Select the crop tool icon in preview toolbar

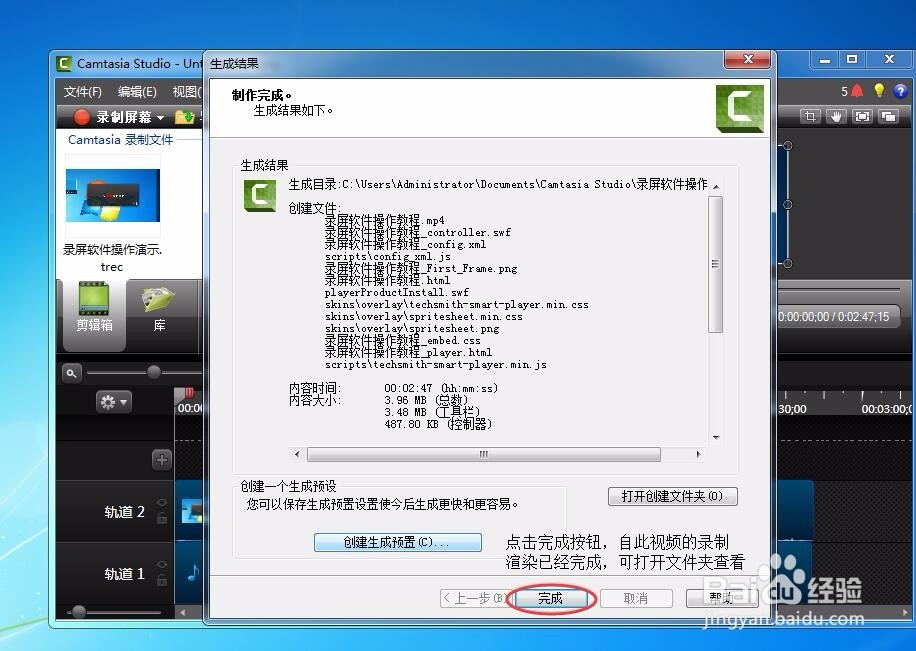[x=810, y=116]
